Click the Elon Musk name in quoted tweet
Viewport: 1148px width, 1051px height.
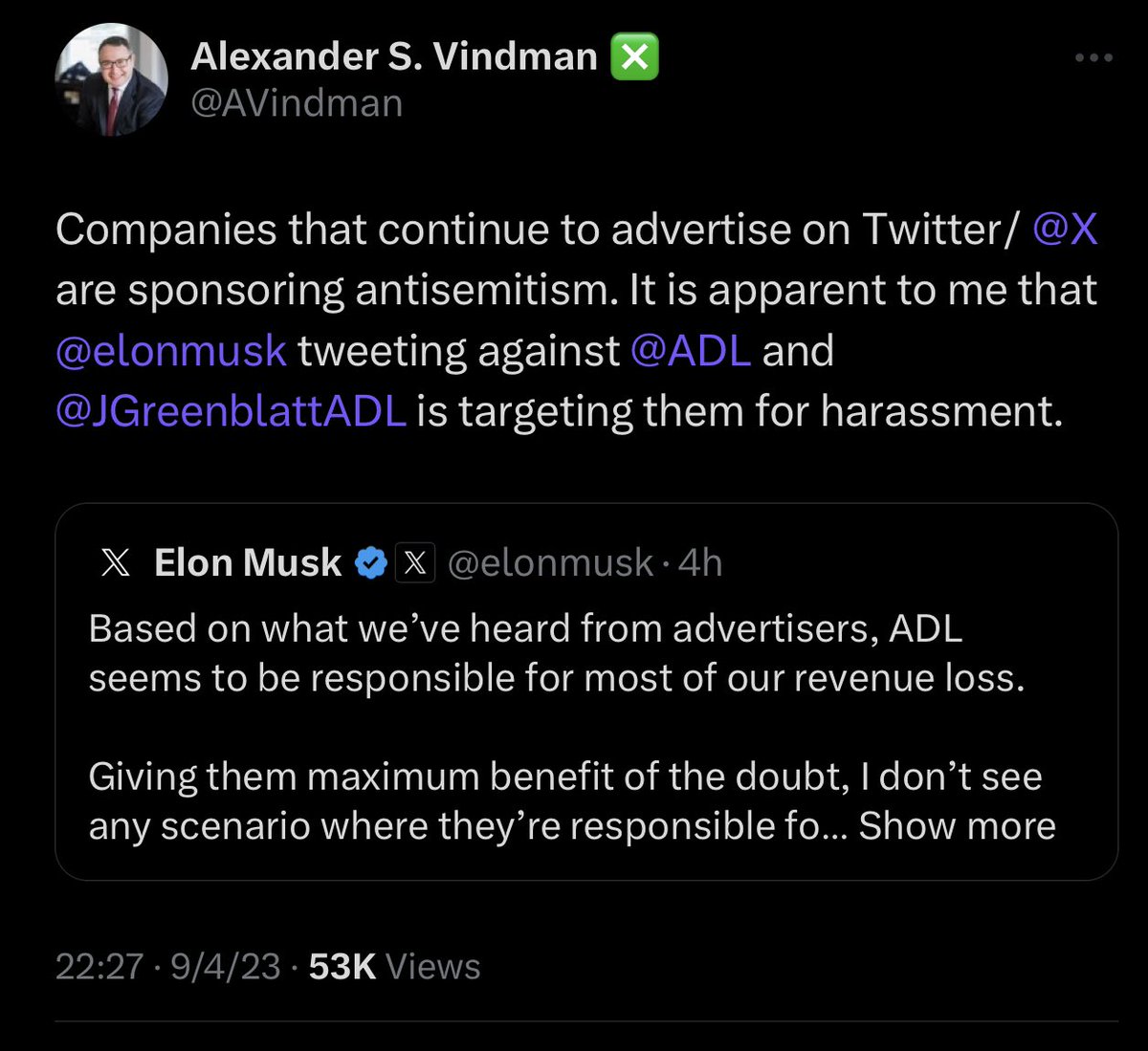point(248,563)
